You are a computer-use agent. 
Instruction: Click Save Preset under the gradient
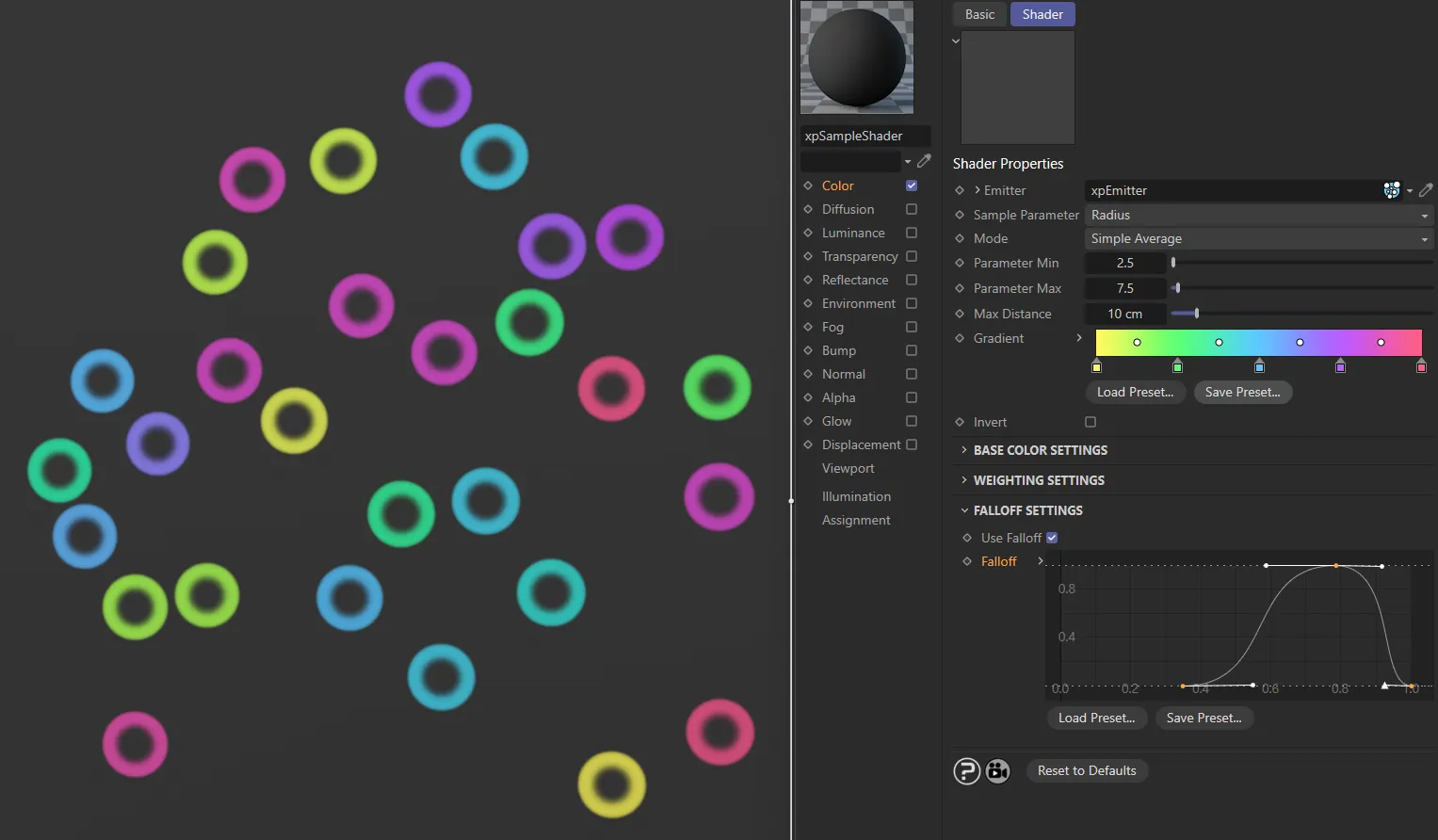pos(1242,392)
